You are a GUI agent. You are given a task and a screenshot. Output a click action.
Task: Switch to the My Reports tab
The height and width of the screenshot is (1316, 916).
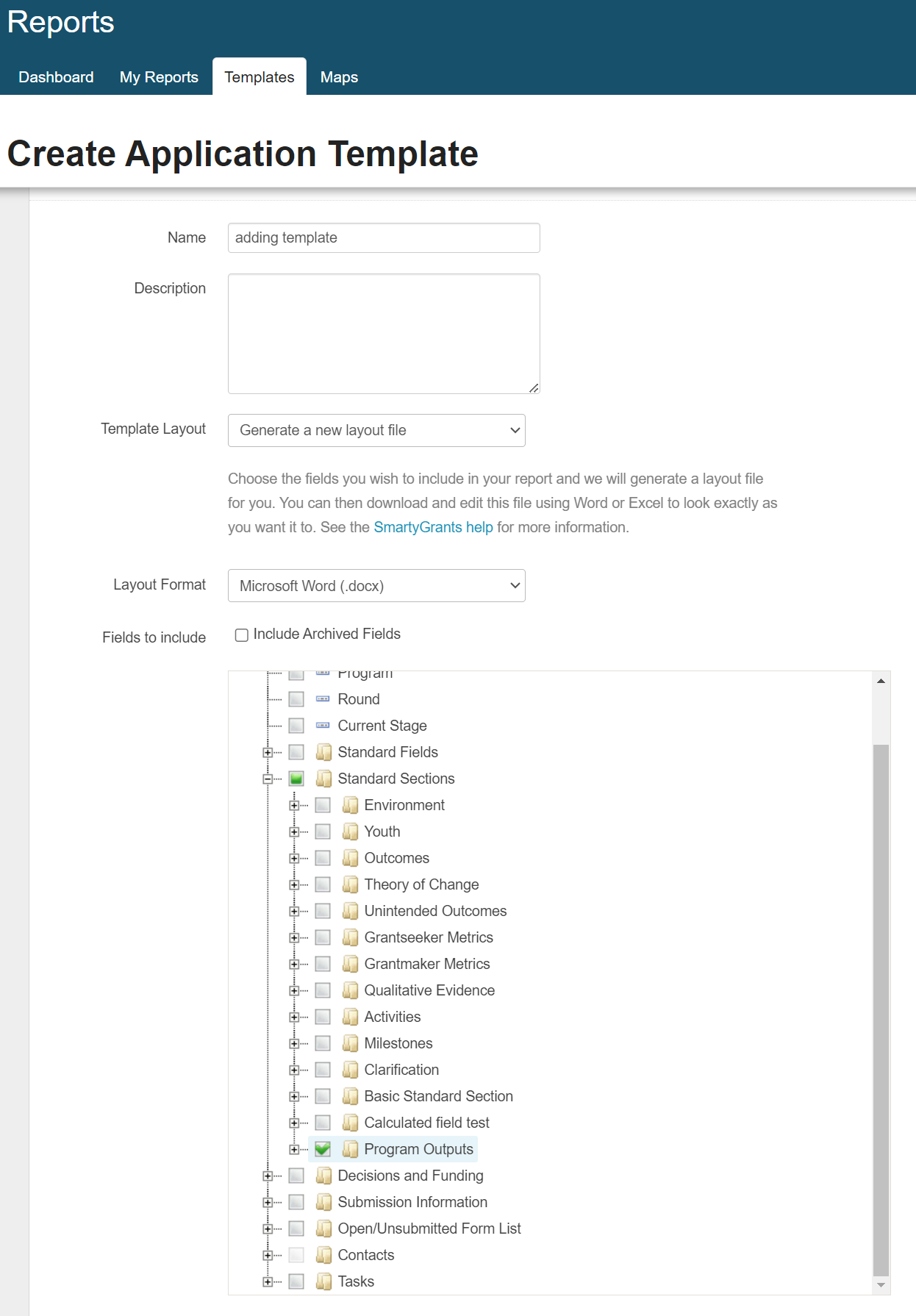pyautogui.click(x=159, y=77)
